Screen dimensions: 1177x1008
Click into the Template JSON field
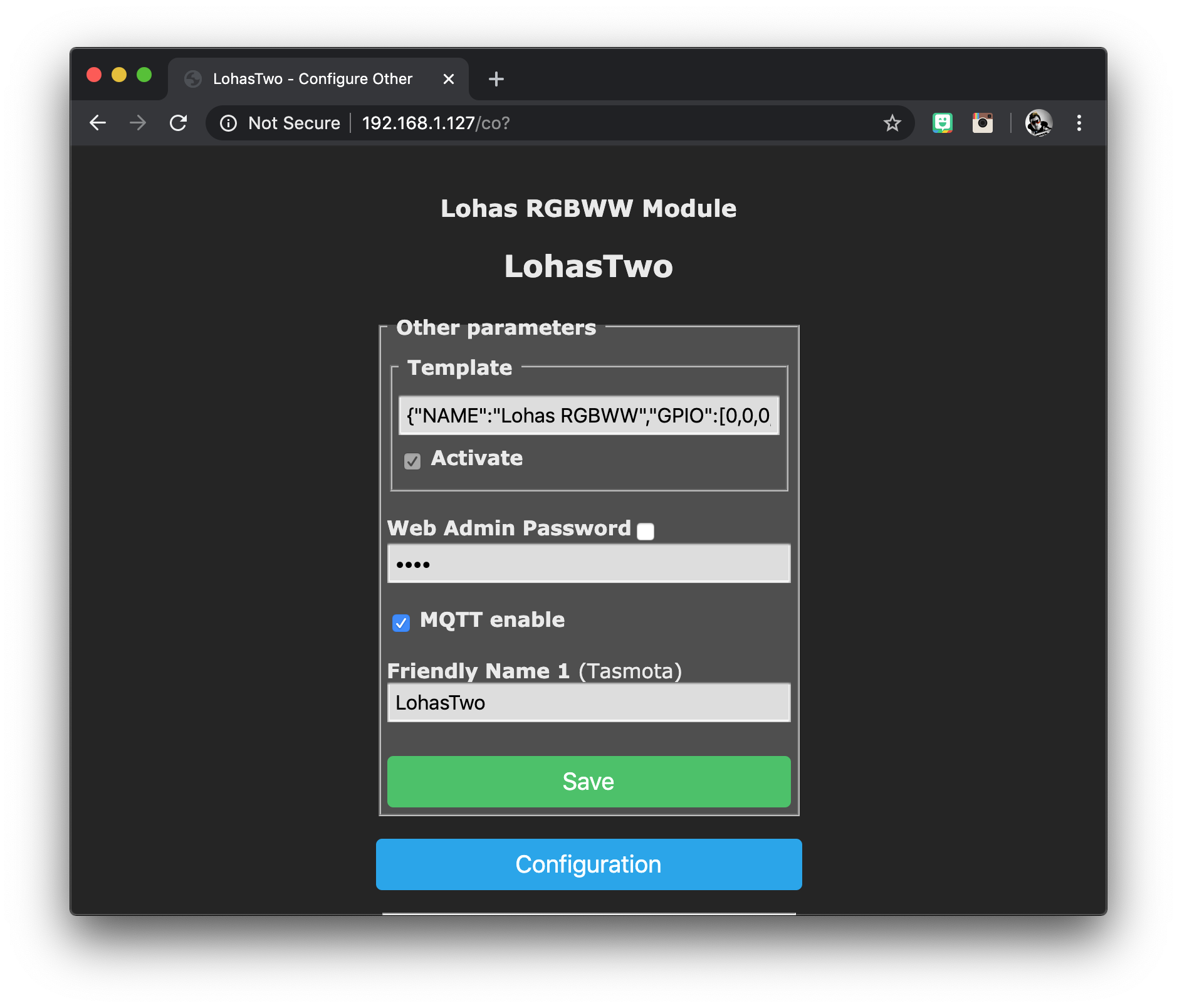tap(589, 416)
